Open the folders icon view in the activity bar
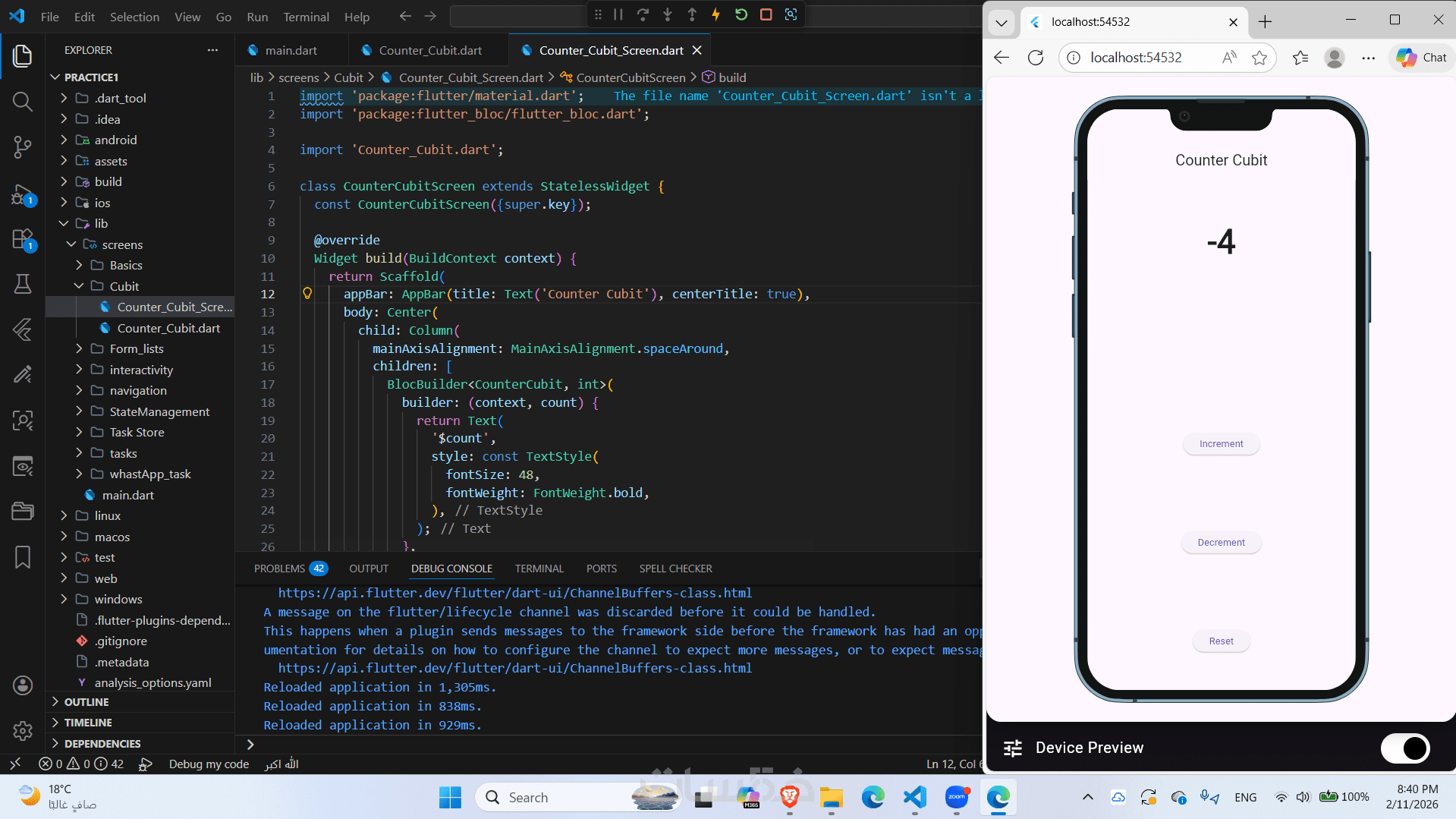Viewport: 1456px width, 819px height. tap(23, 511)
